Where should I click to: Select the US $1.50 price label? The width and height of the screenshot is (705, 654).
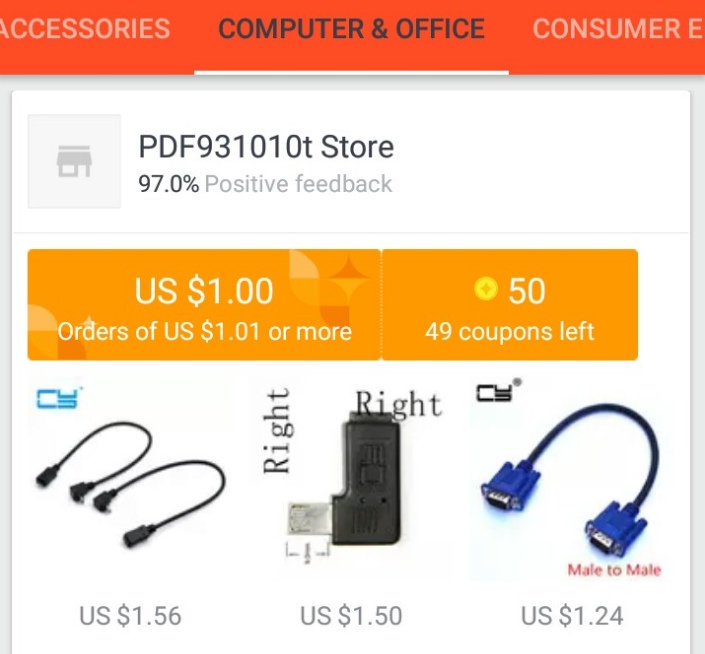tap(351, 615)
